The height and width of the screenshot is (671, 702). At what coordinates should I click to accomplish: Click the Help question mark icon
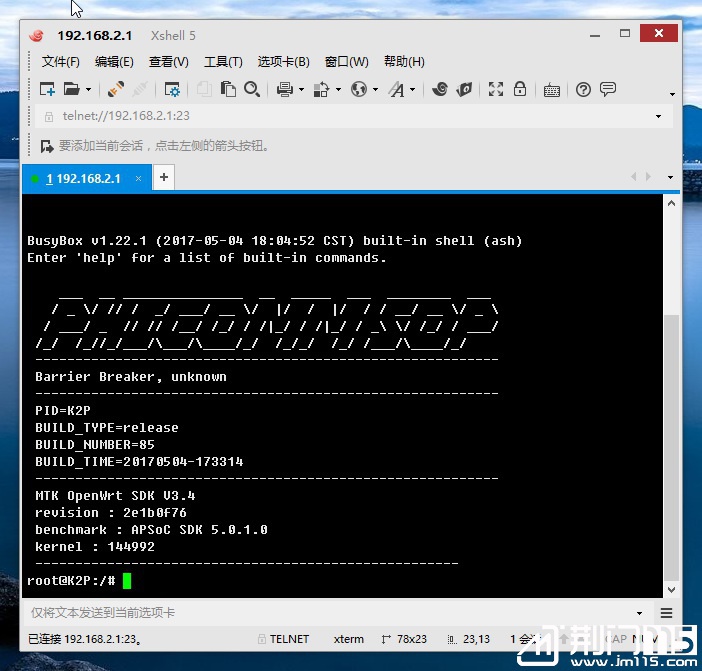pyautogui.click(x=583, y=90)
